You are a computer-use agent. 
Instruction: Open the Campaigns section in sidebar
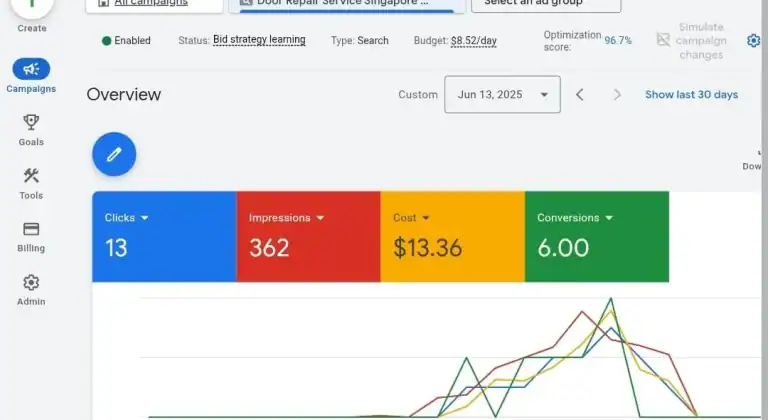(31, 70)
